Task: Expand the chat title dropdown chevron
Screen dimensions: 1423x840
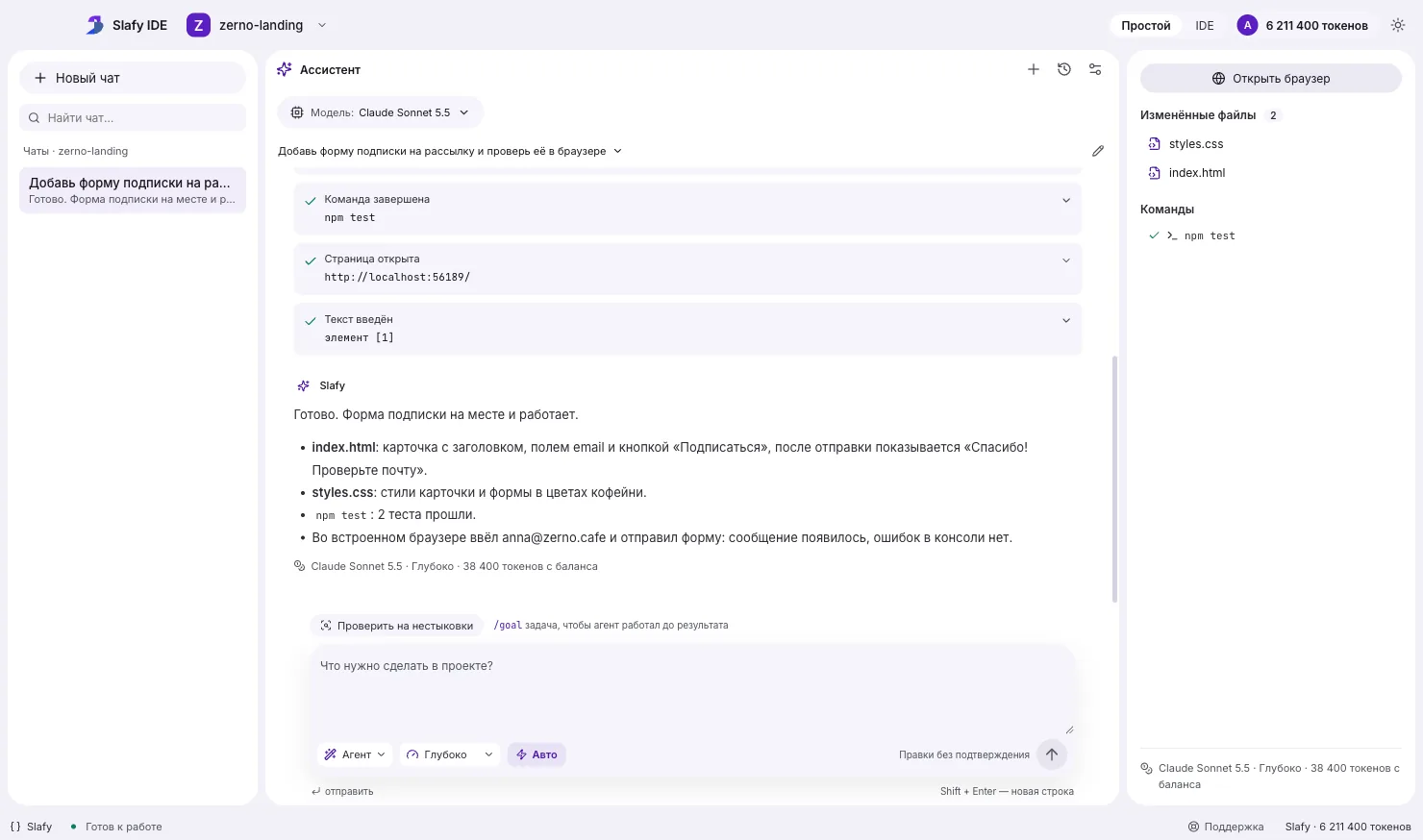Action: pos(617,151)
